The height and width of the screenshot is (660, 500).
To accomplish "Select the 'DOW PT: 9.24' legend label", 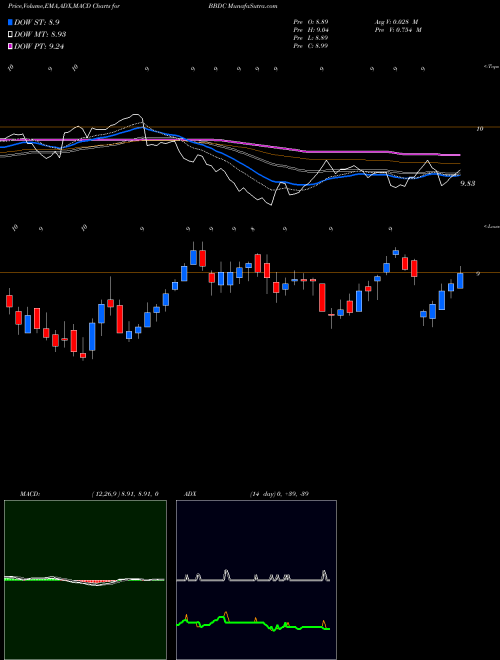I will click(x=39, y=46).
